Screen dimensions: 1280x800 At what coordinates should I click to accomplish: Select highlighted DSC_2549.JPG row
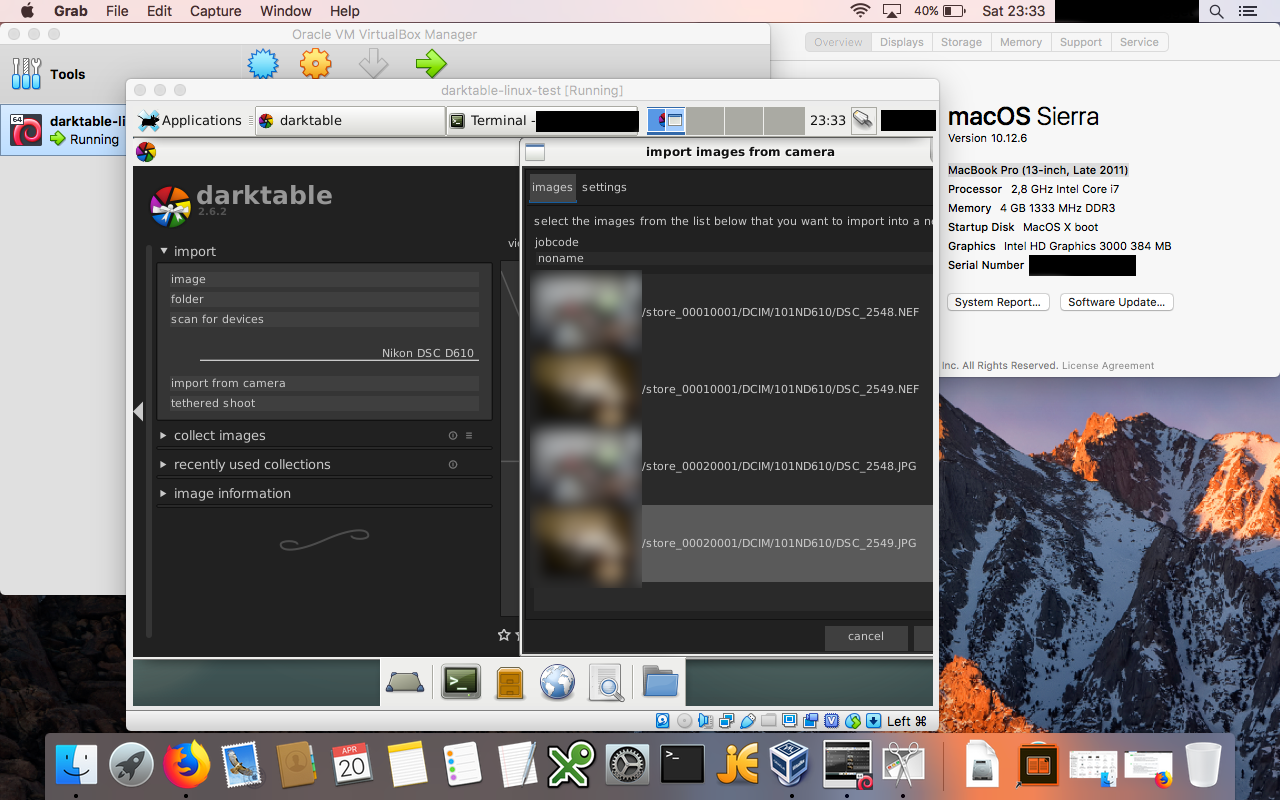tap(733, 543)
